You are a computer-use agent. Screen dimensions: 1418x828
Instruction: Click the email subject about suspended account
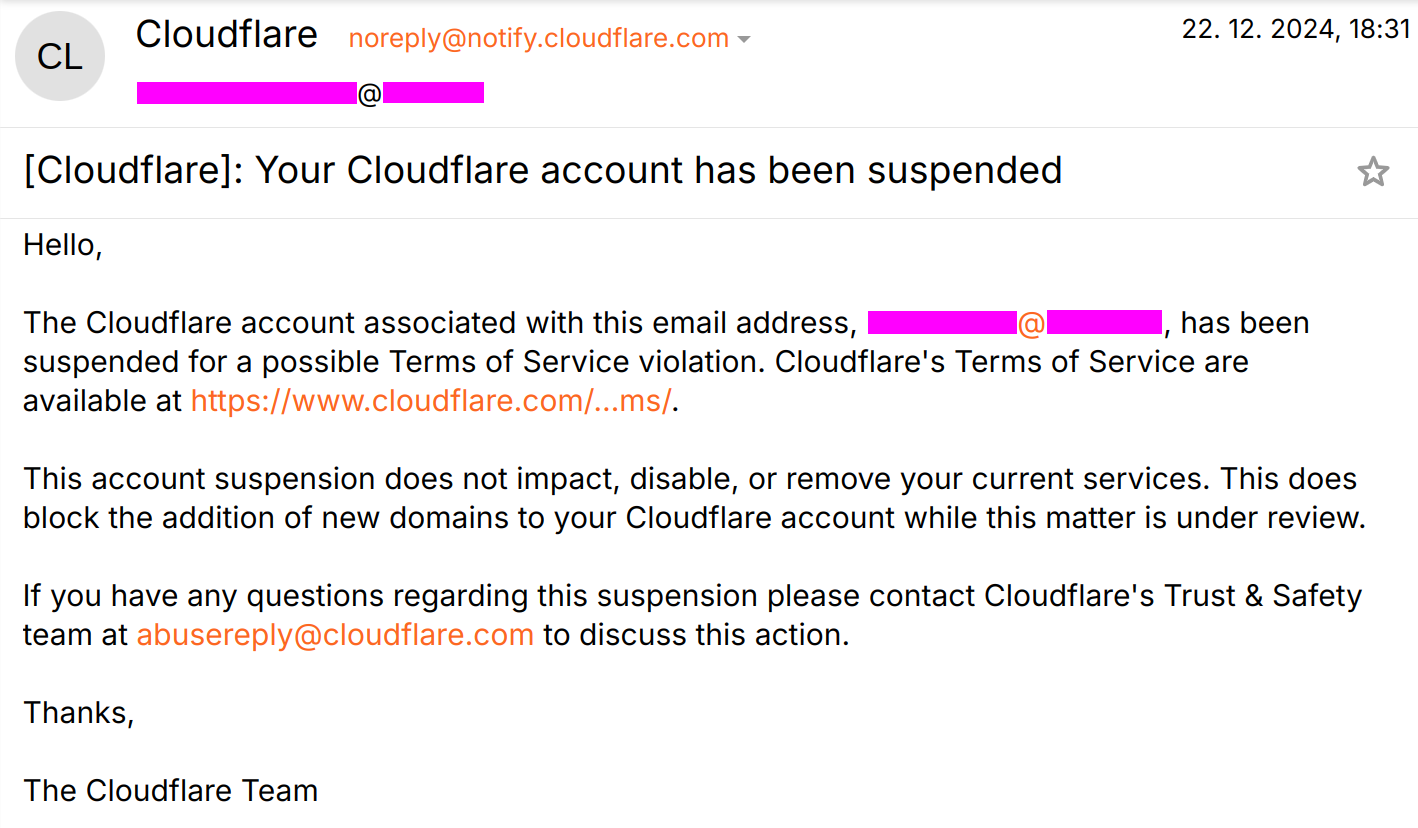tap(542, 171)
